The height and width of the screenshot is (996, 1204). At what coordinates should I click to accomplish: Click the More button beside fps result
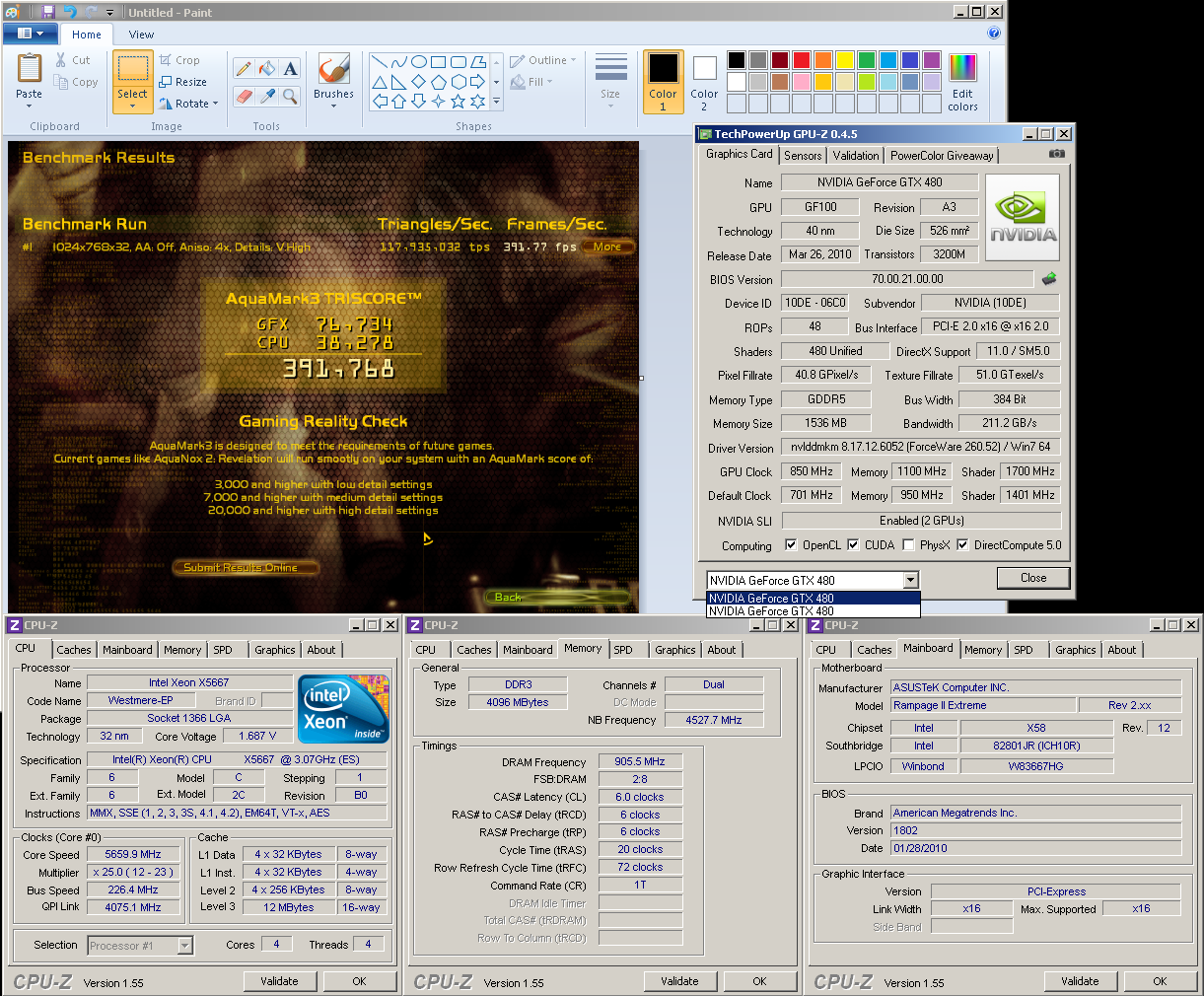pyautogui.click(x=607, y=247)
